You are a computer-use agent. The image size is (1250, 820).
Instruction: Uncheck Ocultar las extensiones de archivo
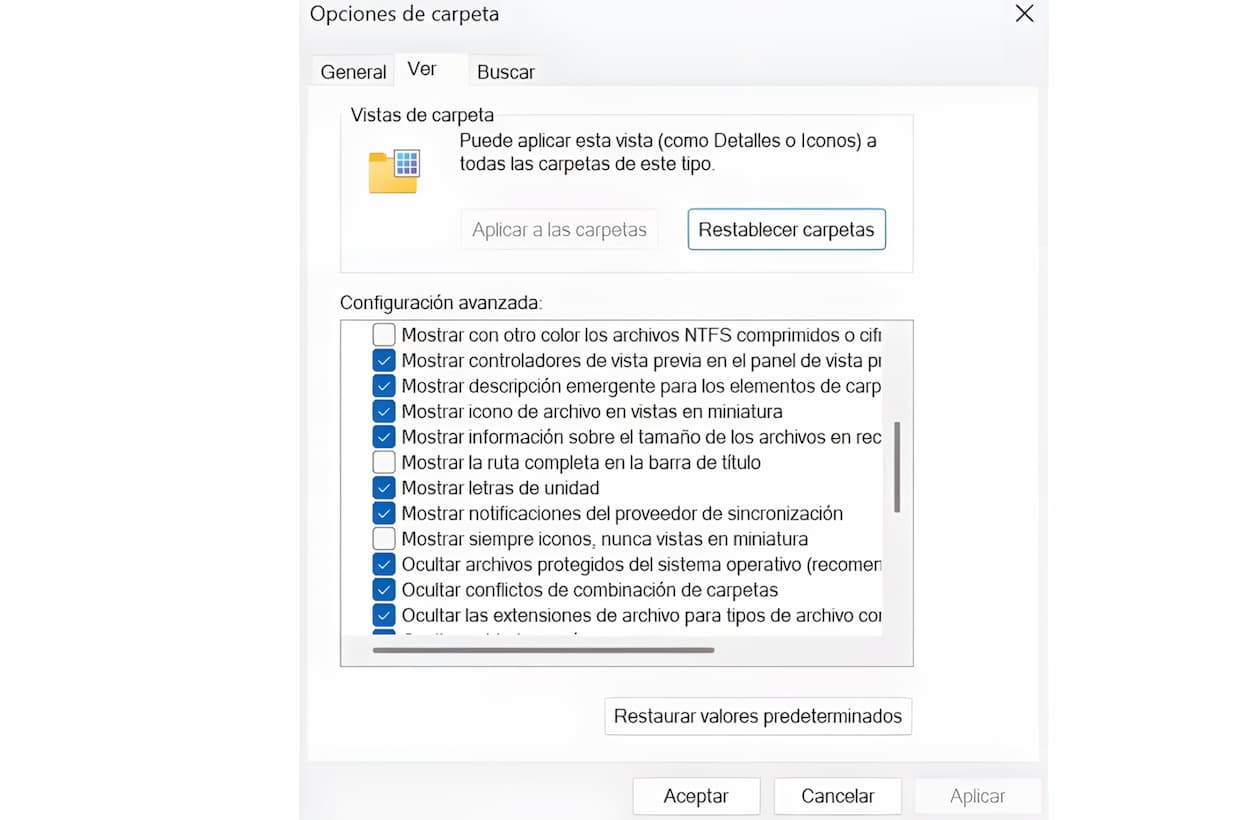pos(384,615)
